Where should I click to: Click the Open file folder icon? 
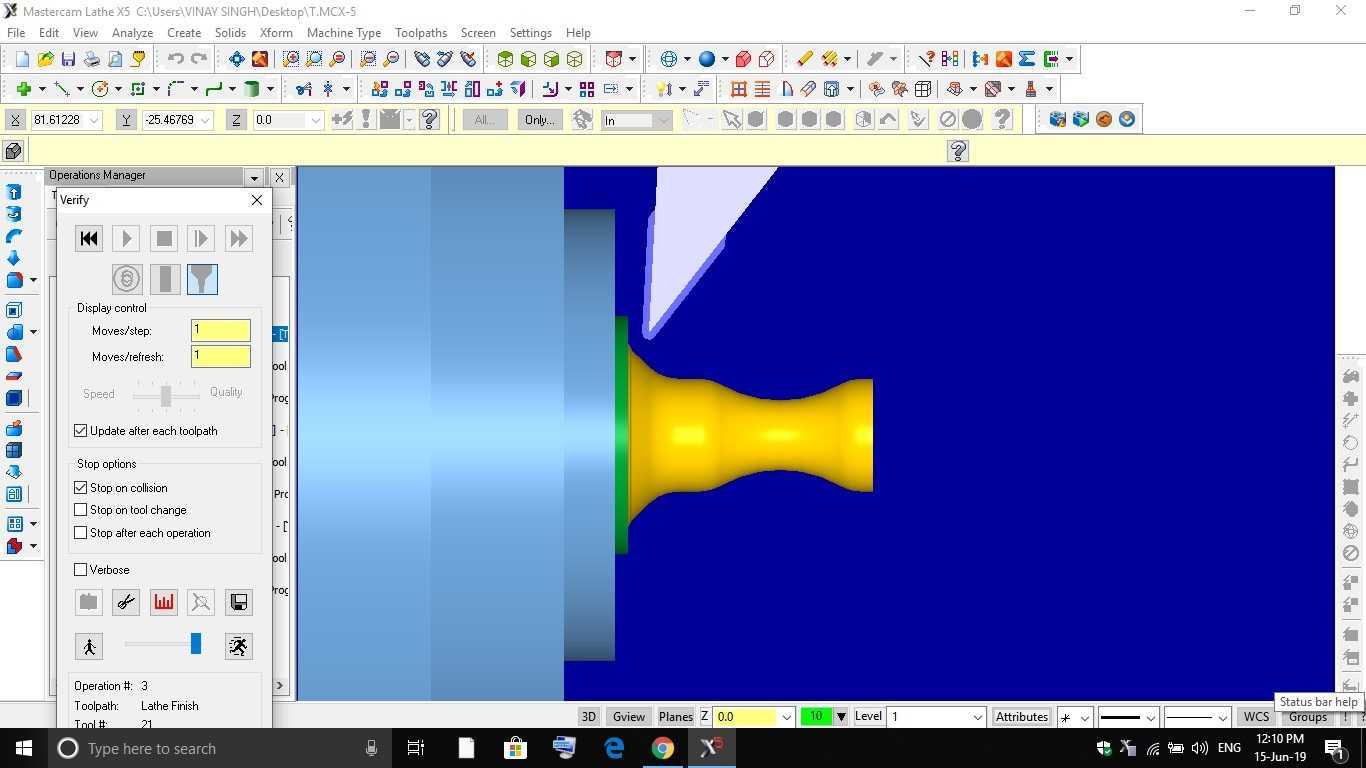[45, 60]
